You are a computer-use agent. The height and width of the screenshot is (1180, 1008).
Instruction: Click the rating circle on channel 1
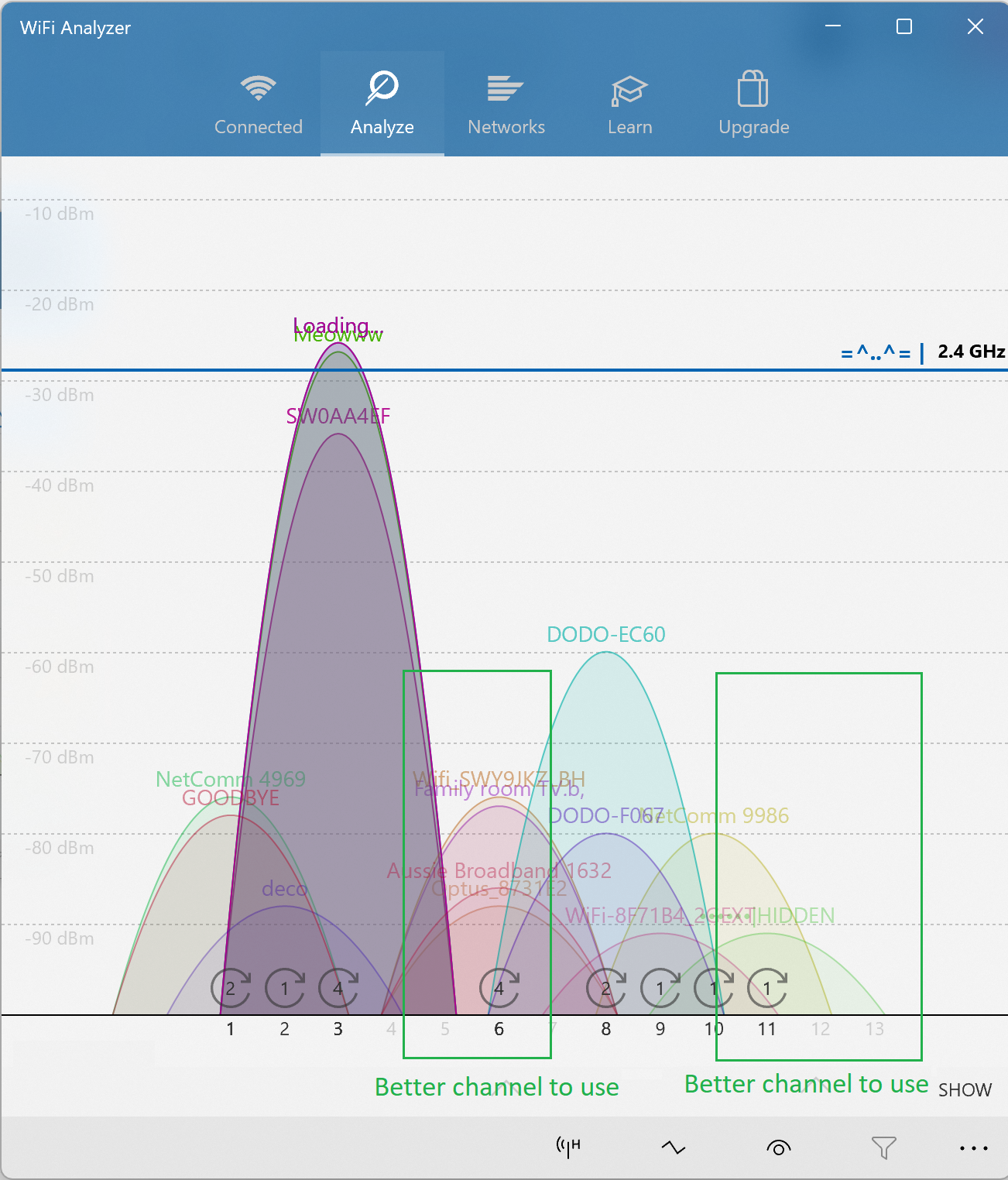pos(231,988)
